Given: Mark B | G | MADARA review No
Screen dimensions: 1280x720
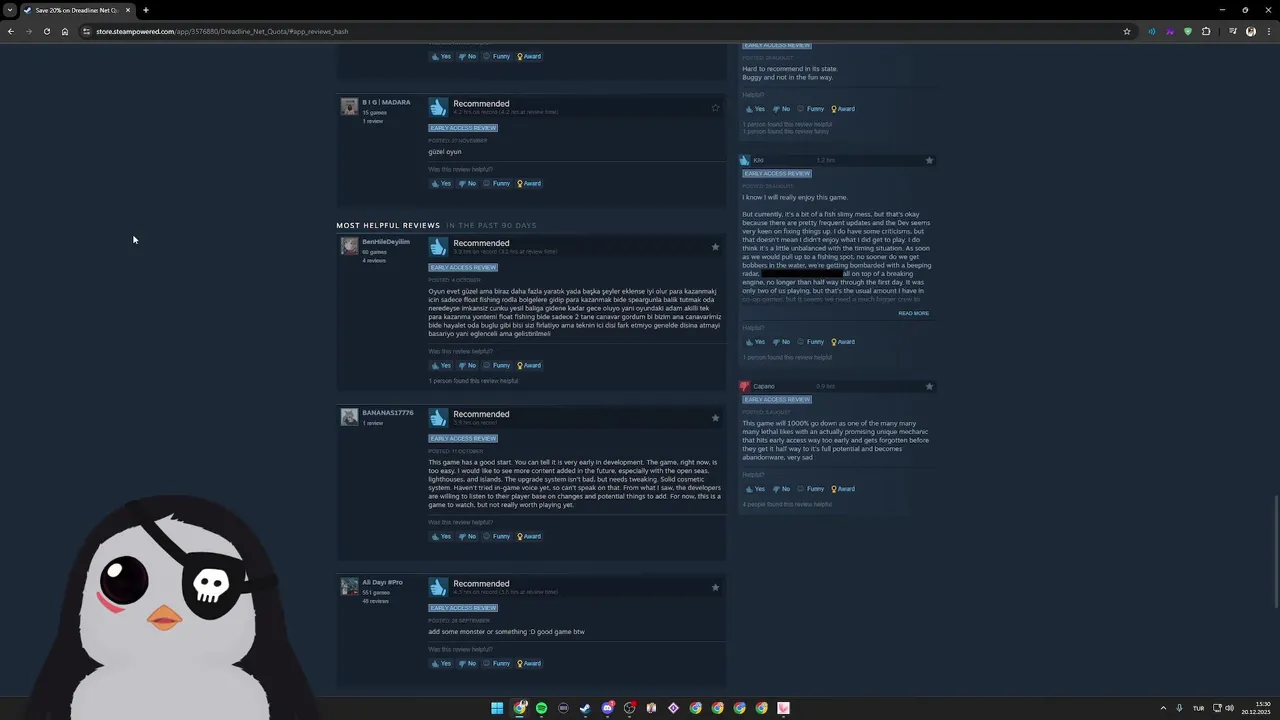Looking at the screenshot, I should 468,183.
